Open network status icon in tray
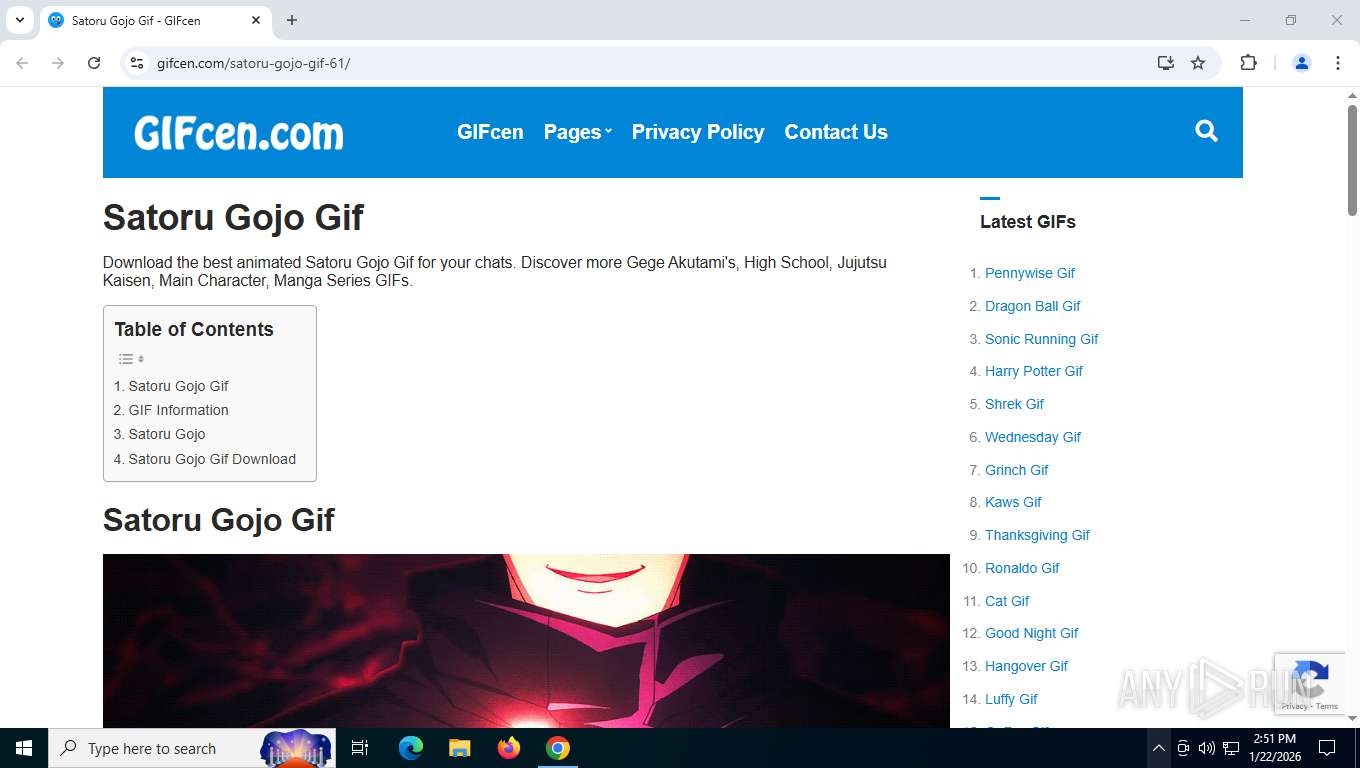This screenshot has width=1360, height=768. [x=1231, y=748]
